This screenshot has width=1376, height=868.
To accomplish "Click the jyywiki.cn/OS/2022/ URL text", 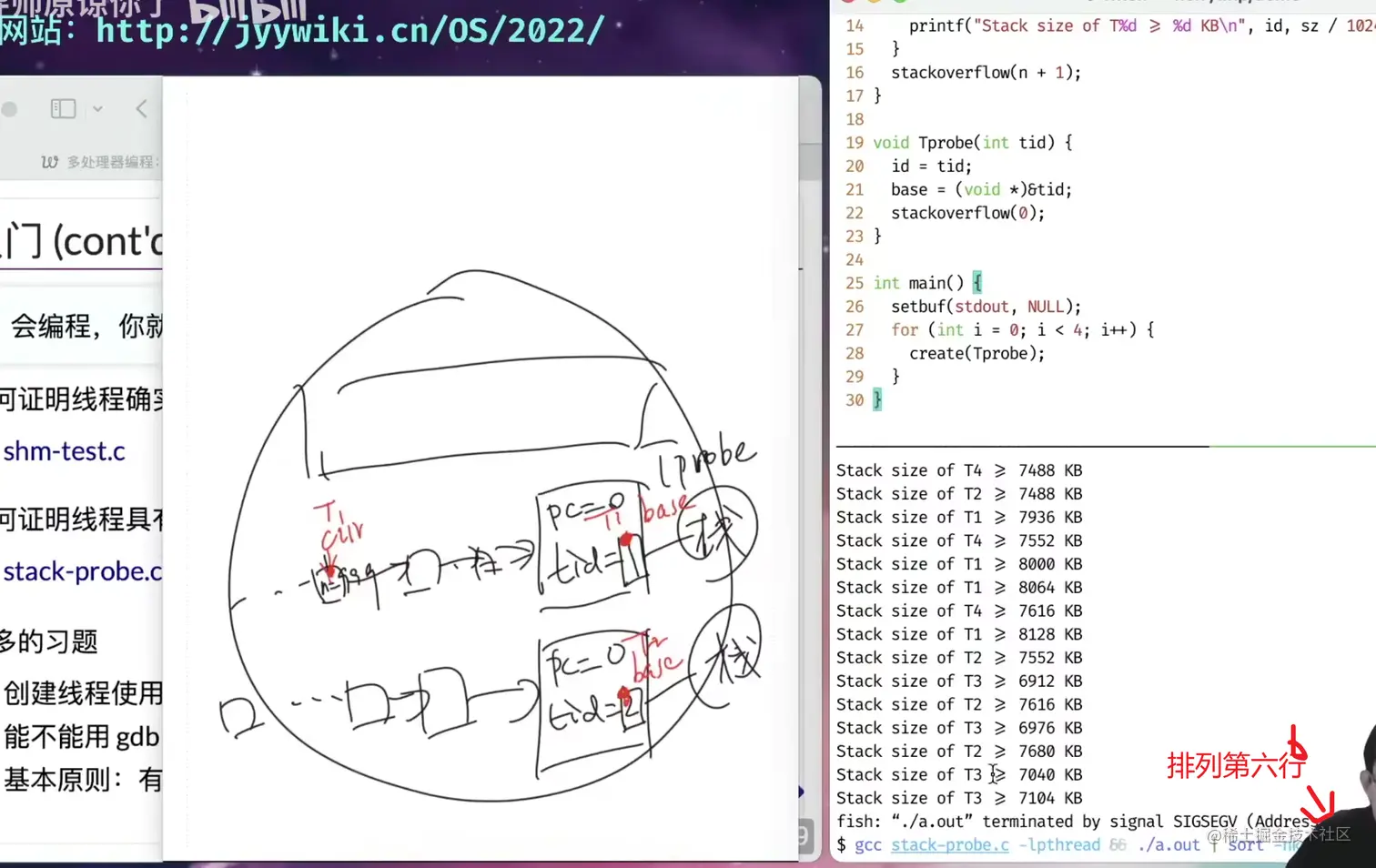I will pyautogui.click(x=350, y=30).
